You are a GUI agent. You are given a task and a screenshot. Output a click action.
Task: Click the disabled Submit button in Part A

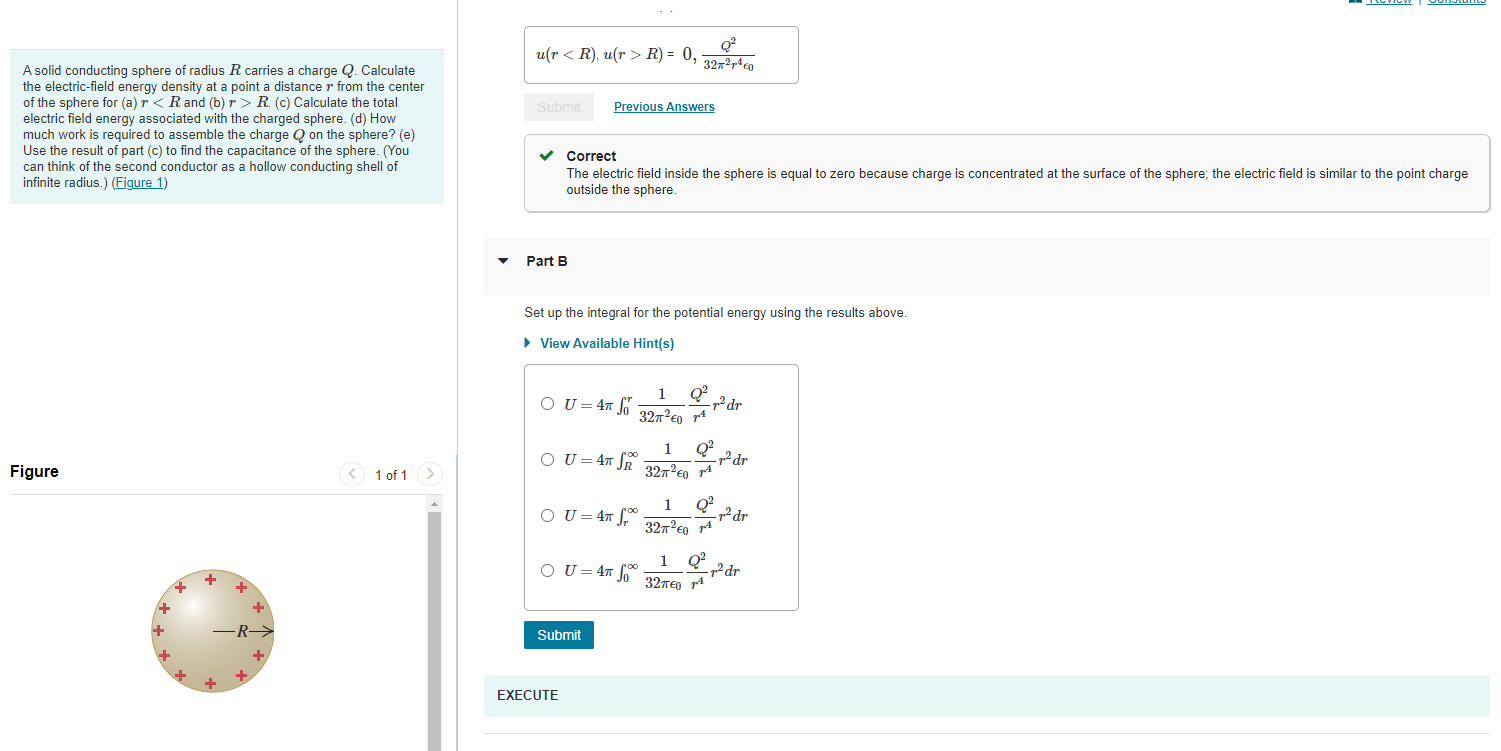point(559,107)
